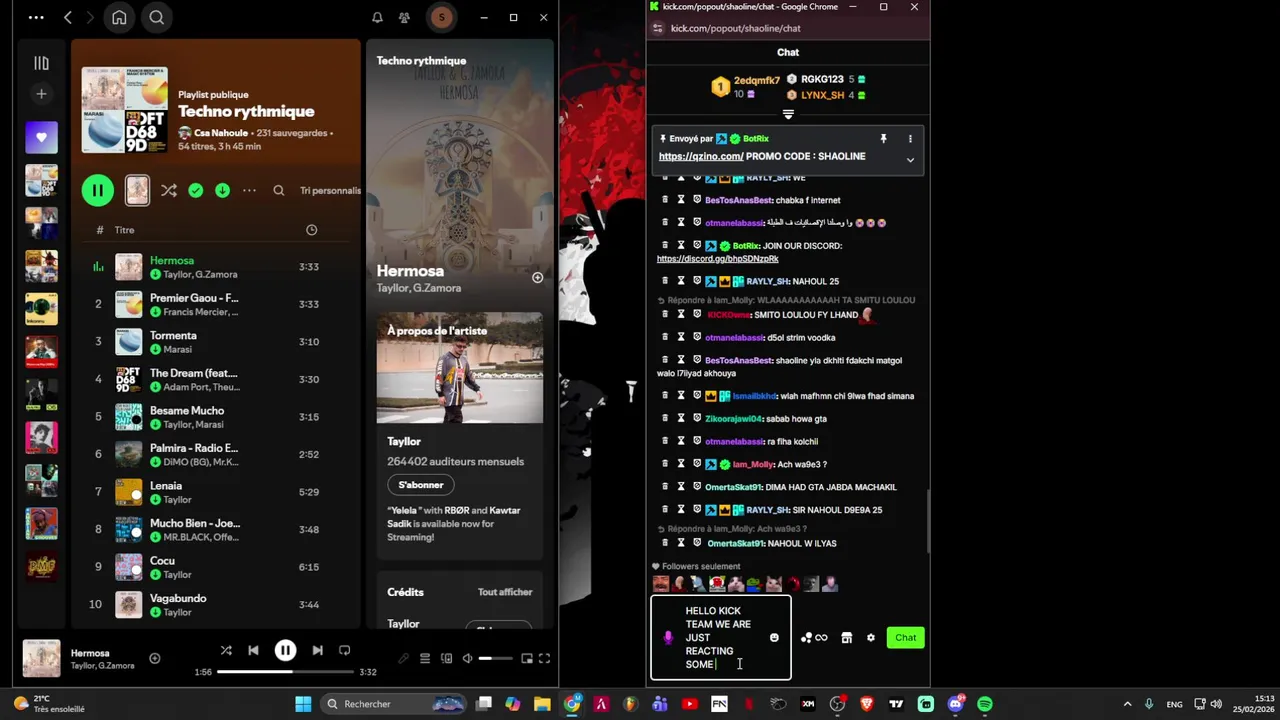Add current song to Liked in bottom bar
Screen dimensions: 1280x720
point(154,658)
